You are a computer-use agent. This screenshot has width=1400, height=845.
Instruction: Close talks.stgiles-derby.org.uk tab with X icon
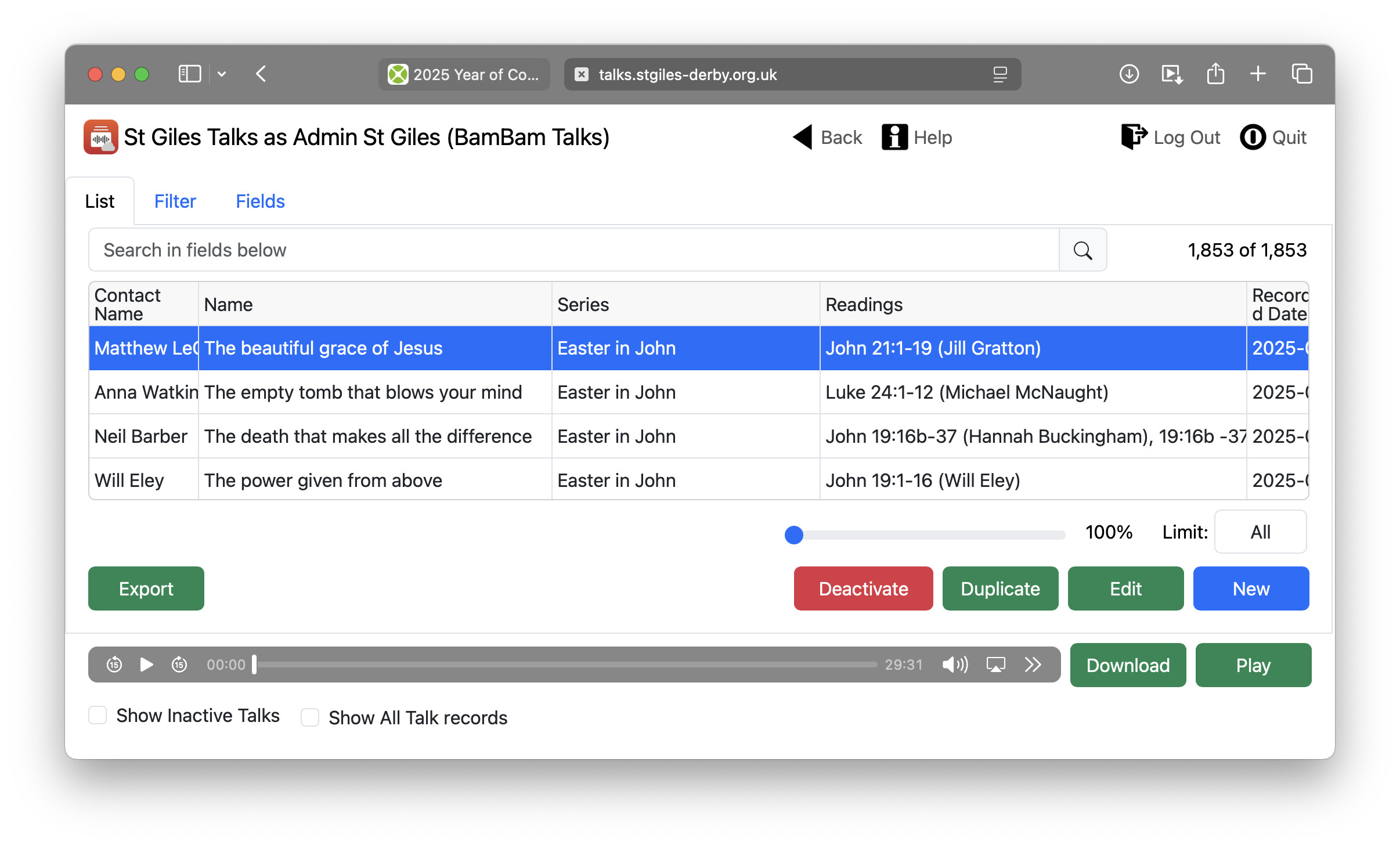(582, 74)
